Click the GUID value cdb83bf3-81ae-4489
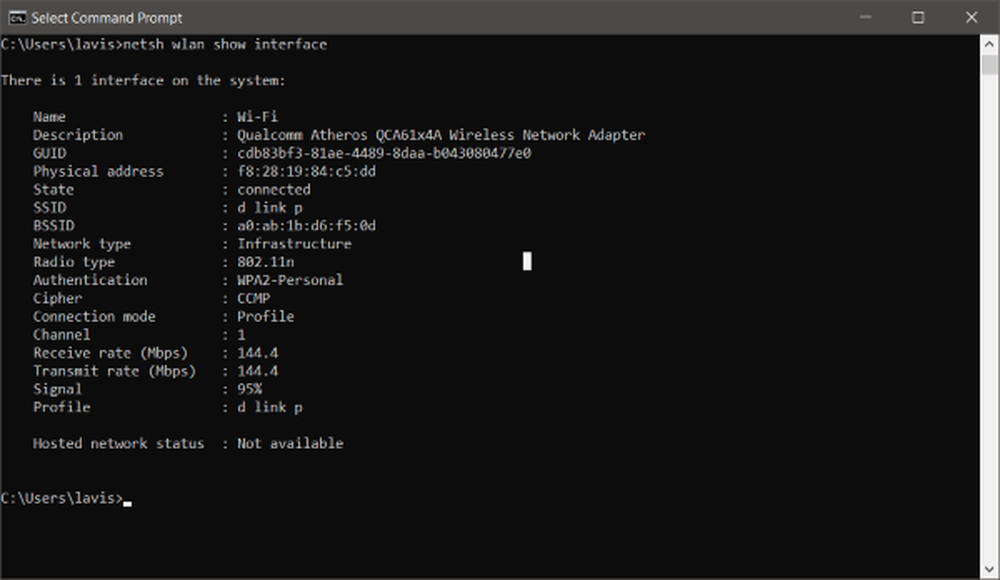 point(384,153)
